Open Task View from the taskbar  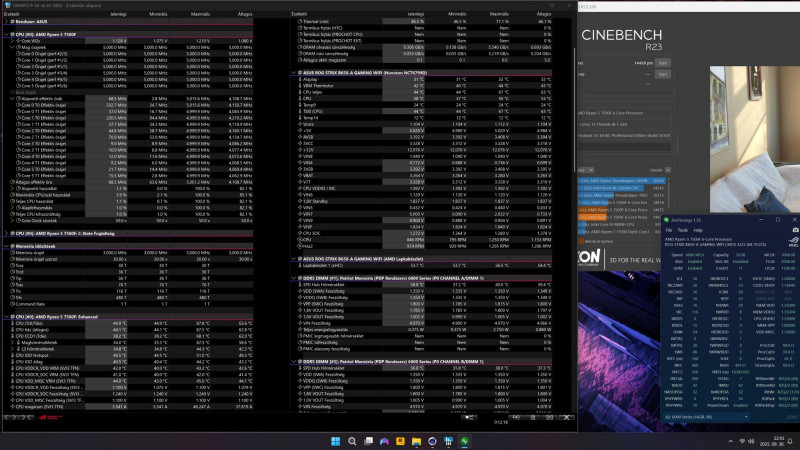368,441
